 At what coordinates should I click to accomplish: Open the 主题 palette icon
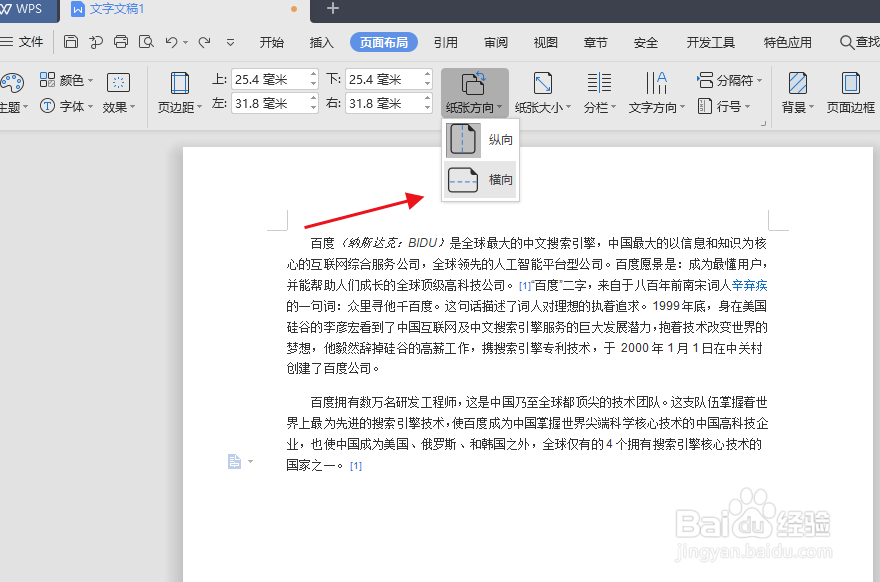click(12, 84)
